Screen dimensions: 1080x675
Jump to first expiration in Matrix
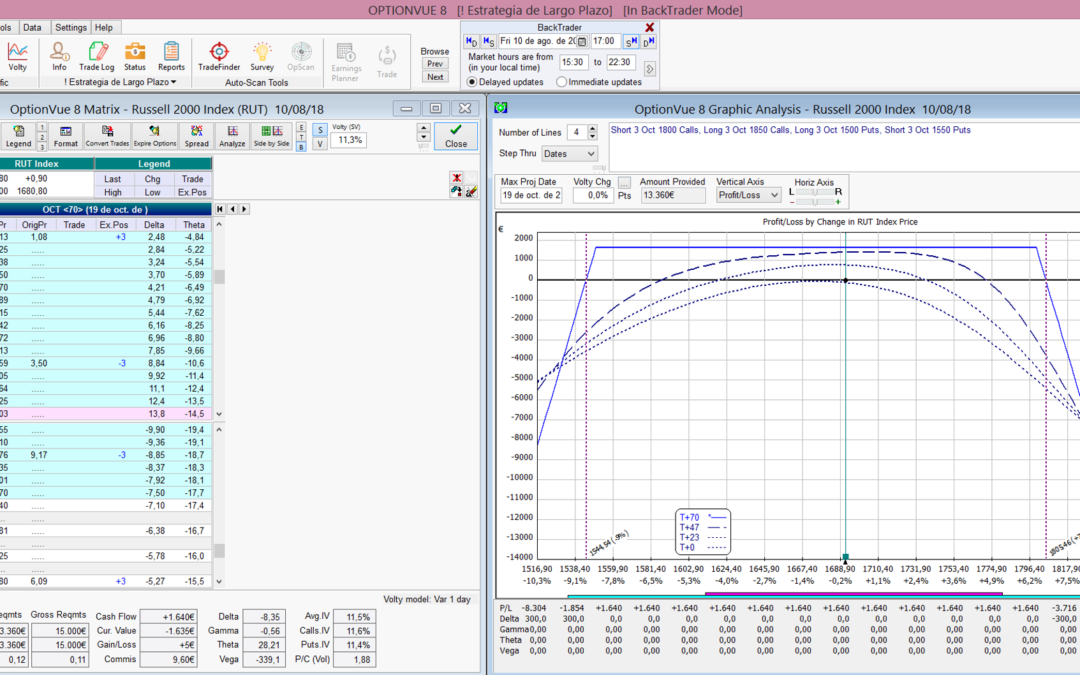point(220,209)
